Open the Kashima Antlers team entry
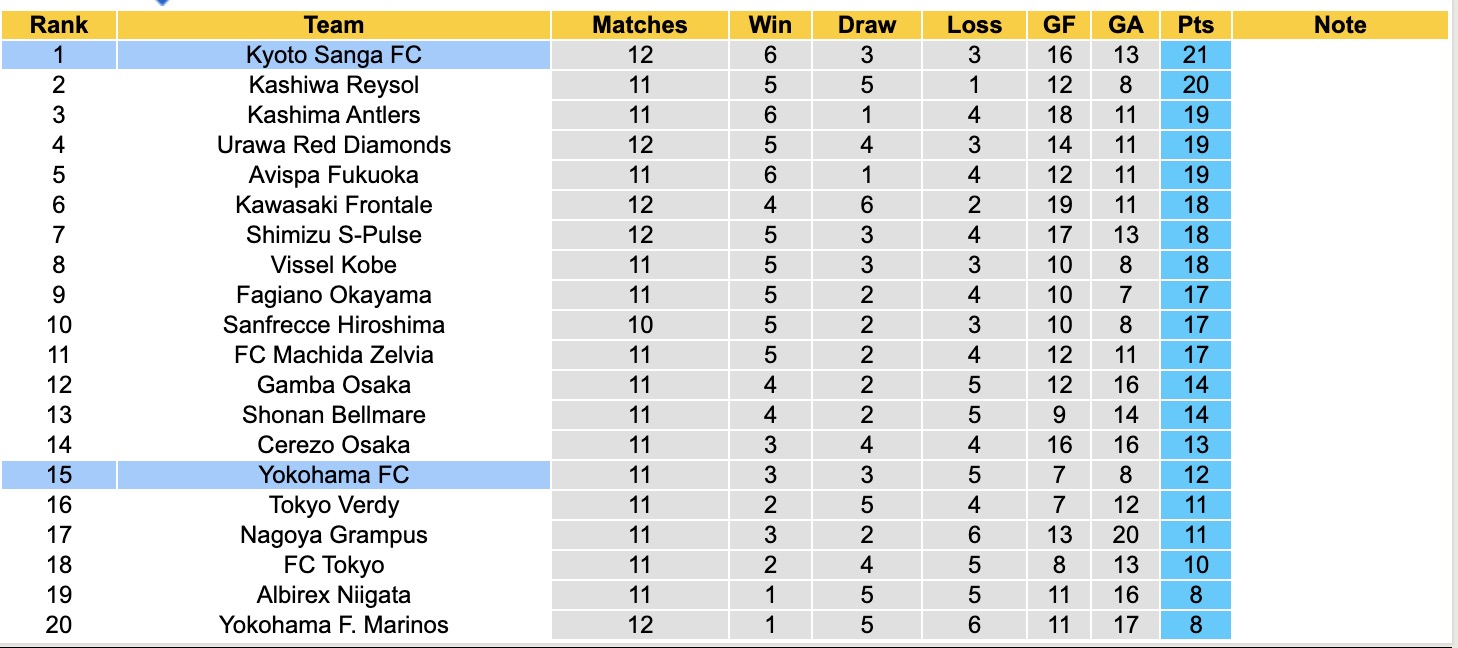 [334, 115]
